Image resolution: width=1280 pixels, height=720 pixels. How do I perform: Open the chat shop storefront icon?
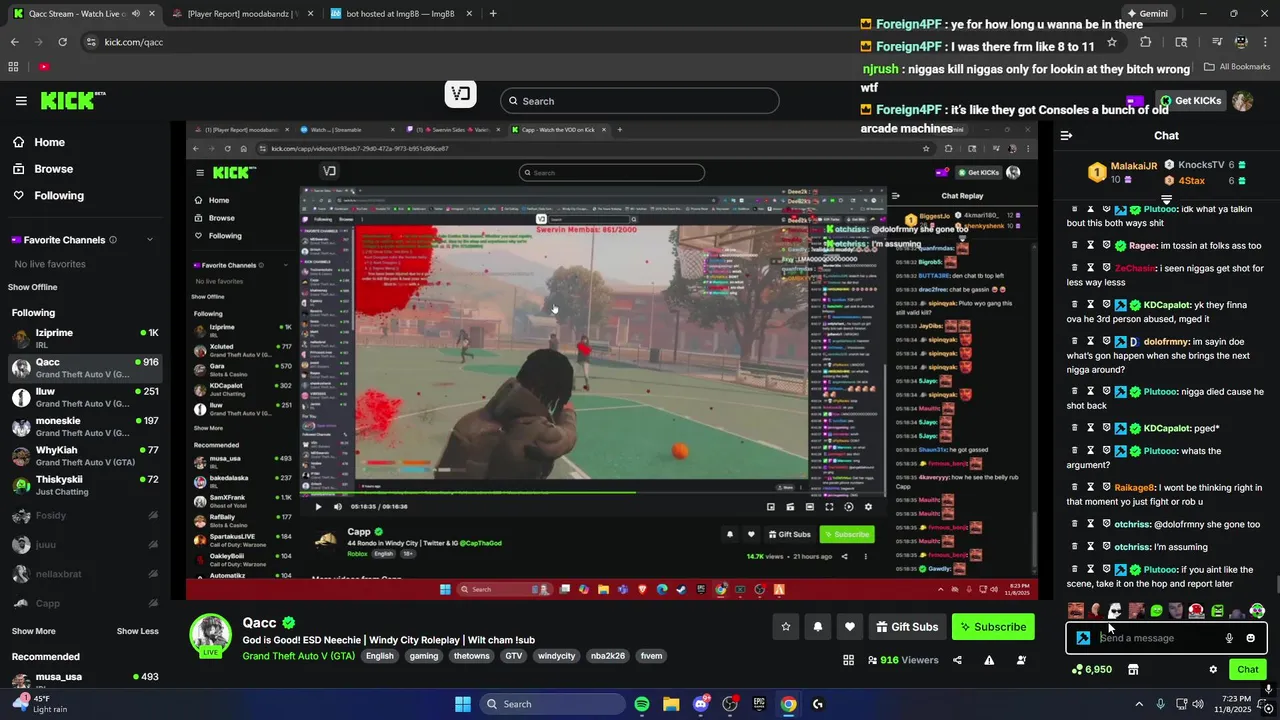point(1133,669)
